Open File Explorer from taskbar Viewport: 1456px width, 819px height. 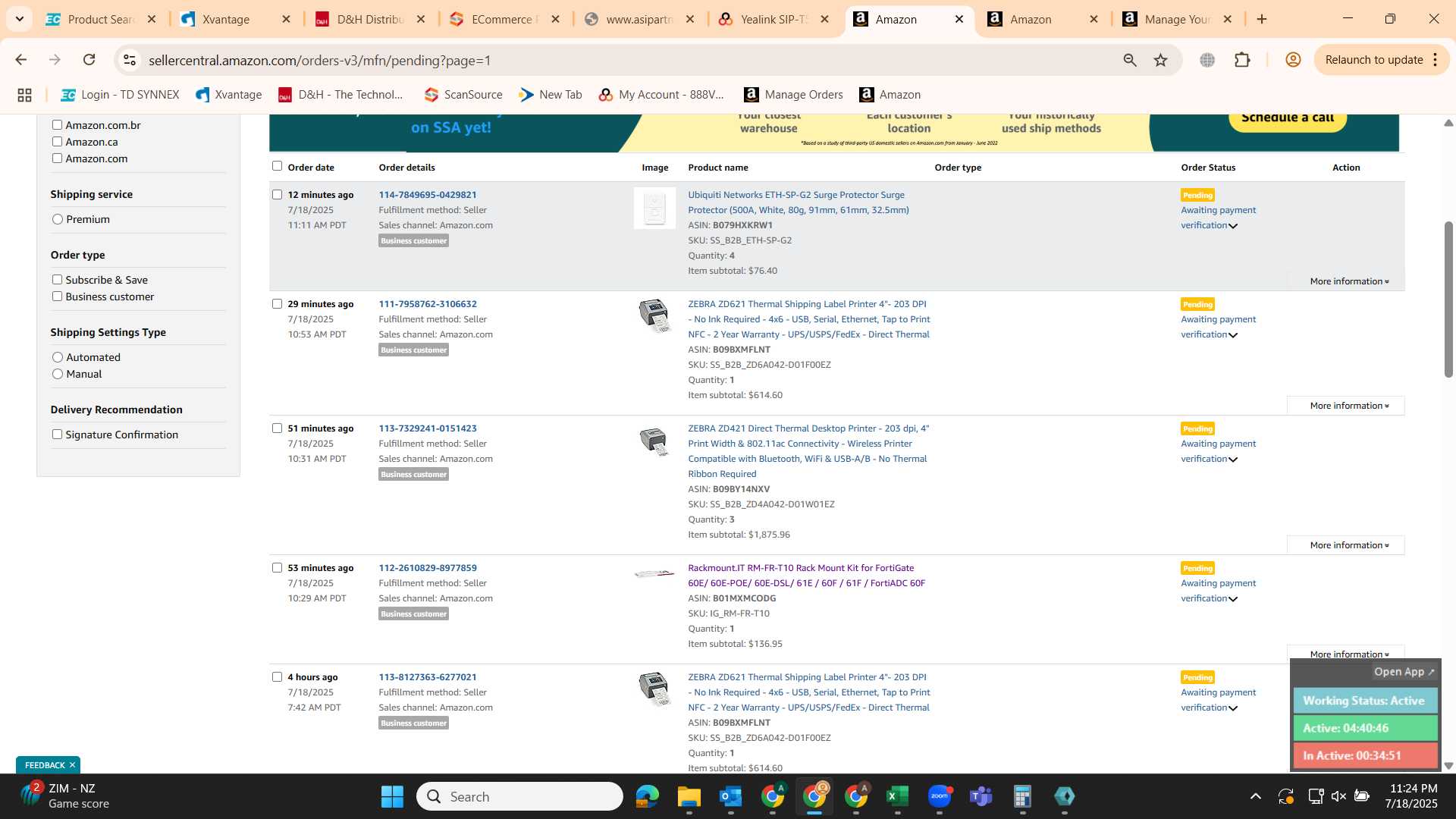coord(689,796)
